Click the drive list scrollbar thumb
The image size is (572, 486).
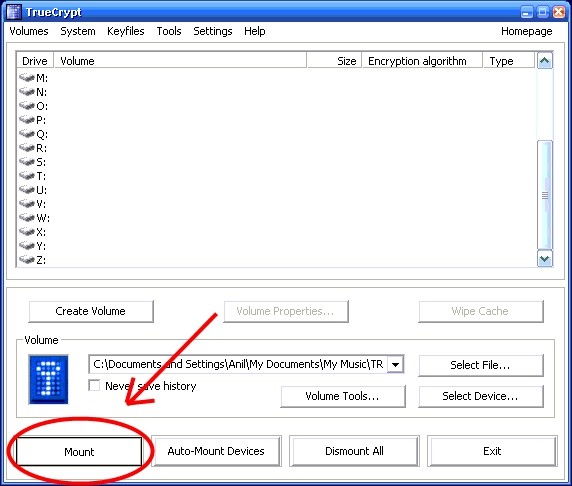[x=545, y=195]
